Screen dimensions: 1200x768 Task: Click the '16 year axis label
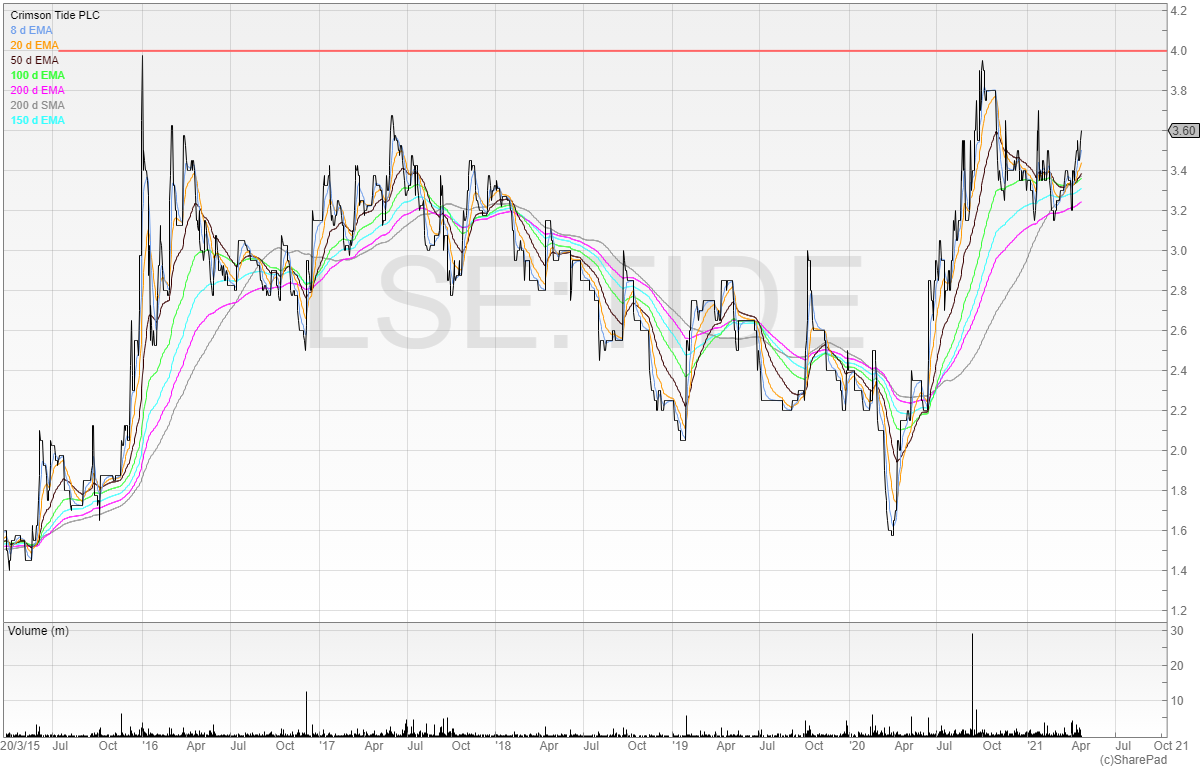pos(149,746)
